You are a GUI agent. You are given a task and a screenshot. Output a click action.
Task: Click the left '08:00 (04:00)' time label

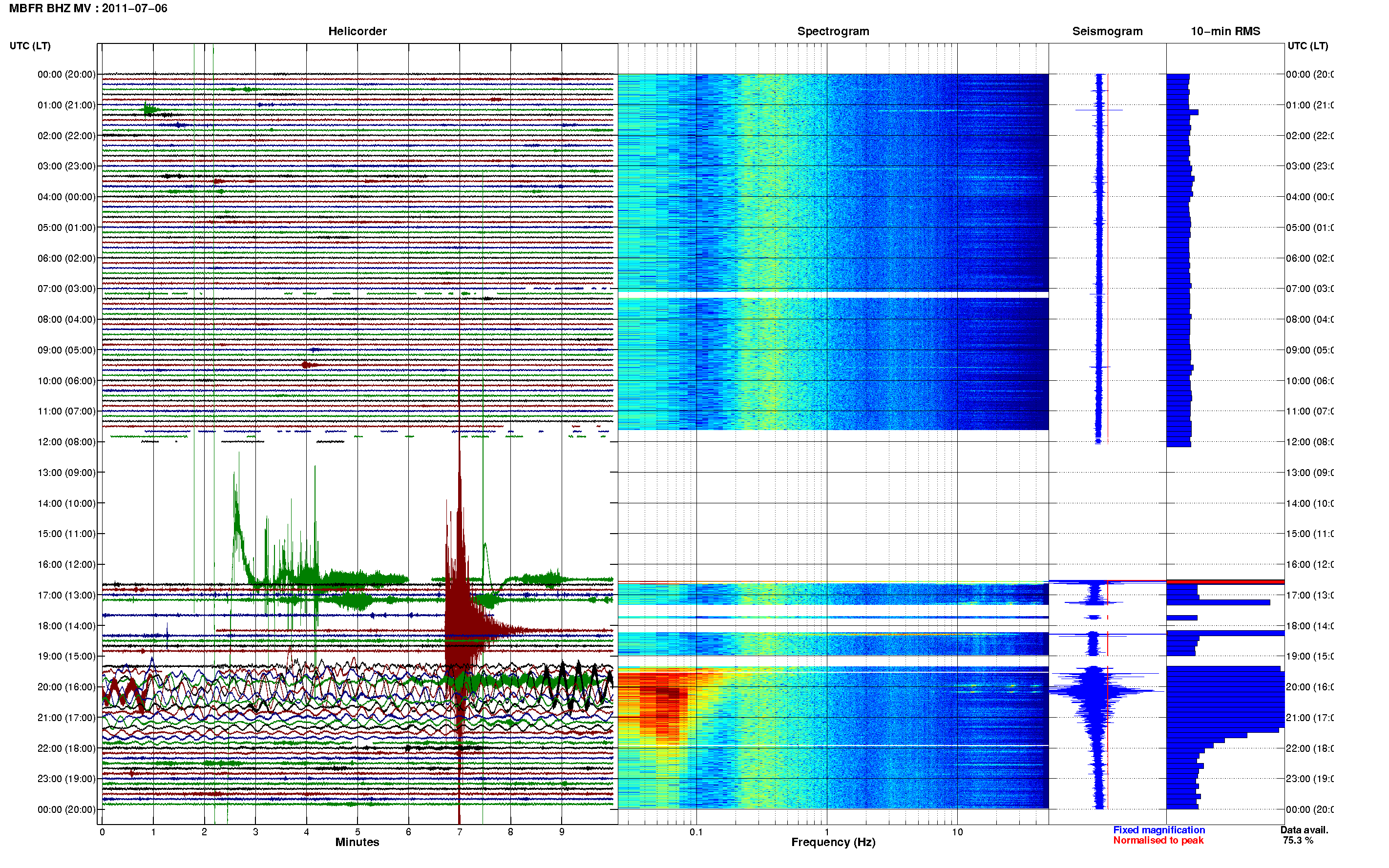pyautogui.click(x=66, y=319)
